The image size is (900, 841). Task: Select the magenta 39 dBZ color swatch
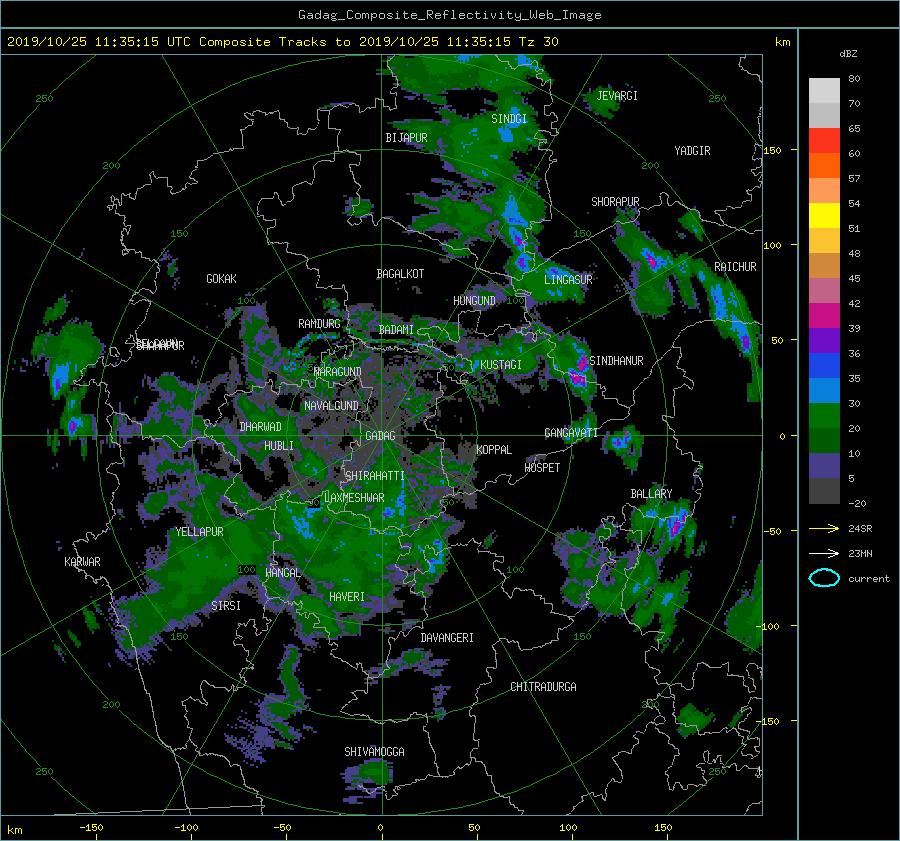824,316
